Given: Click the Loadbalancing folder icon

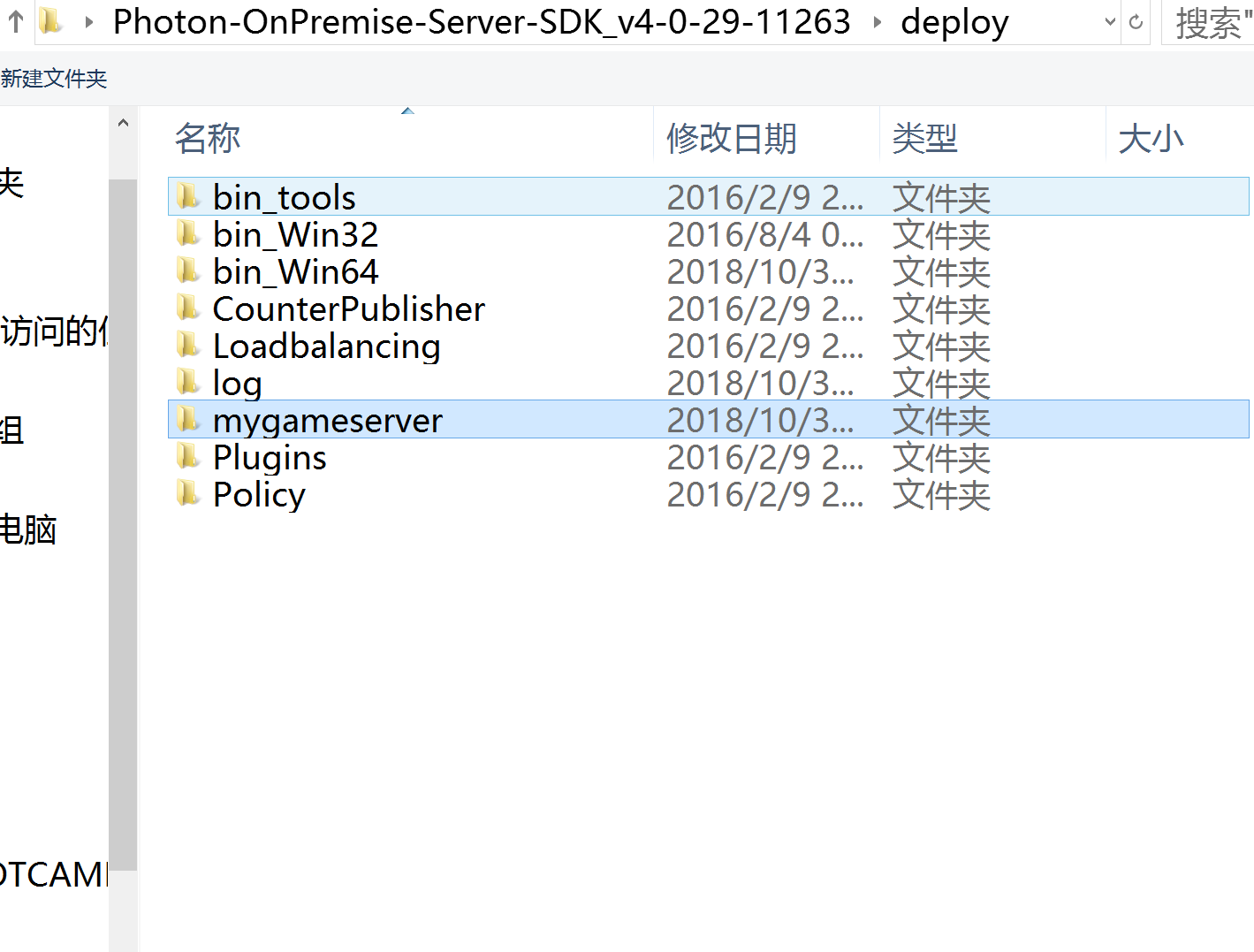Looking at the screenshot, I should click(x=187, y=345).
